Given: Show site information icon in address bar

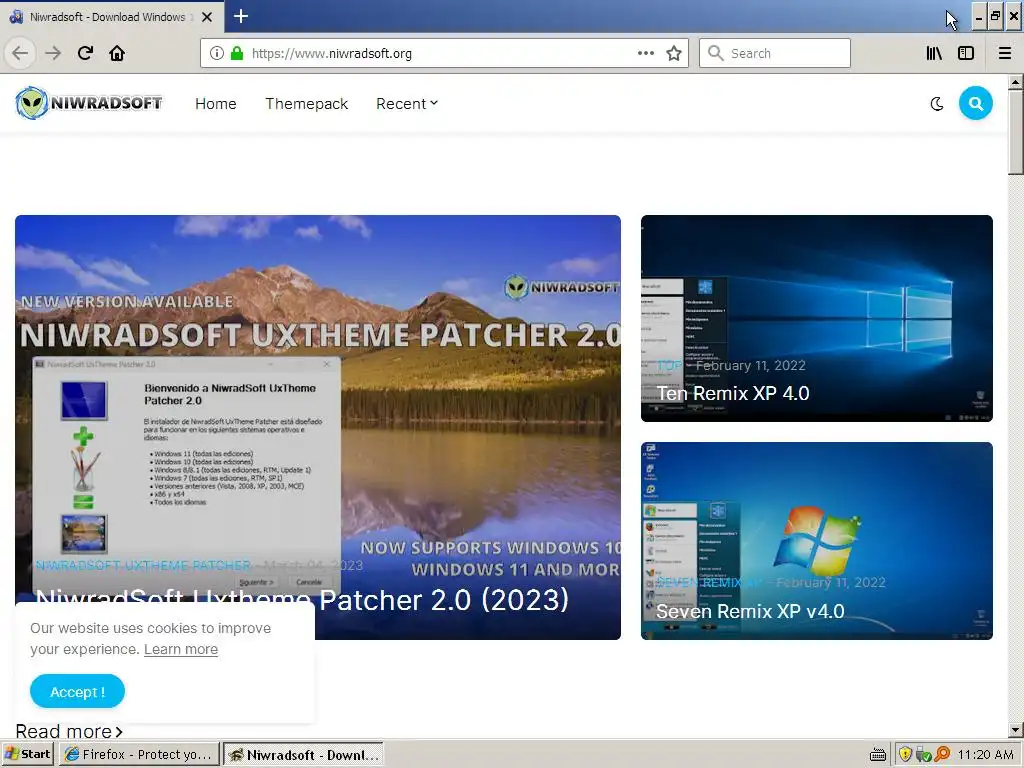Looking at the screenshot, I should [217, 53].
